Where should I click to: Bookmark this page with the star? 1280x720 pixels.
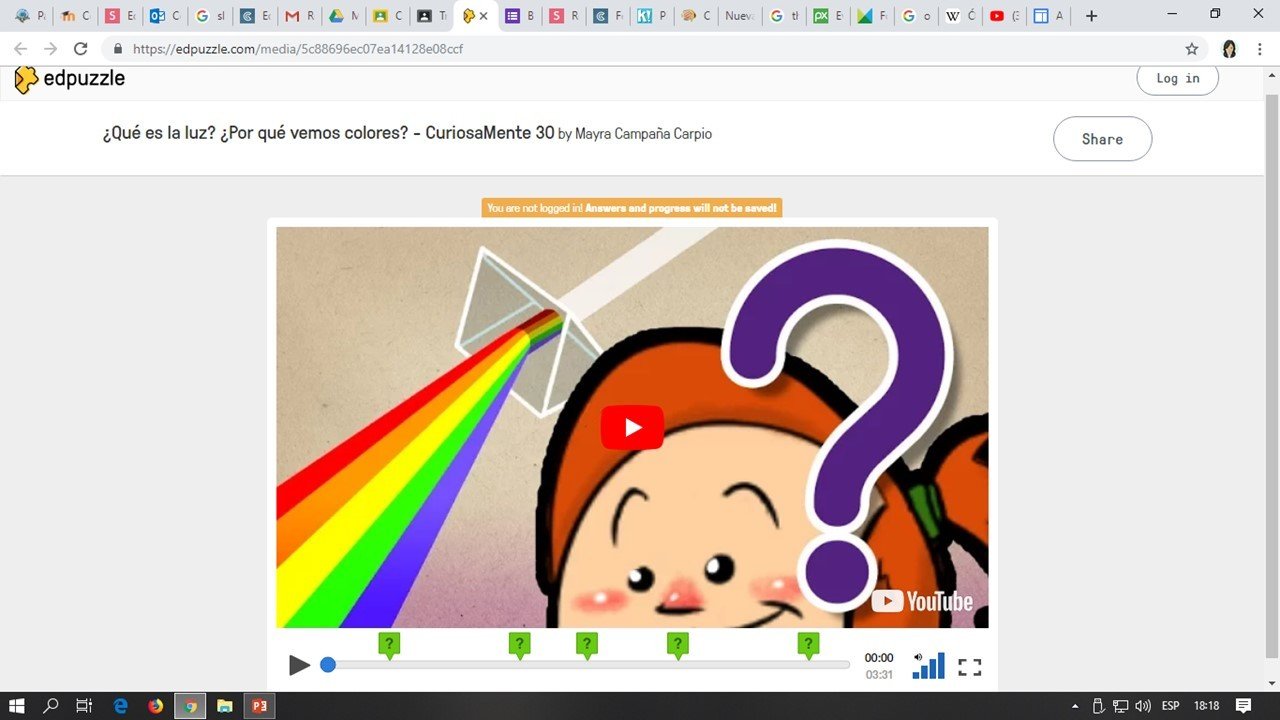[1191, 49]
